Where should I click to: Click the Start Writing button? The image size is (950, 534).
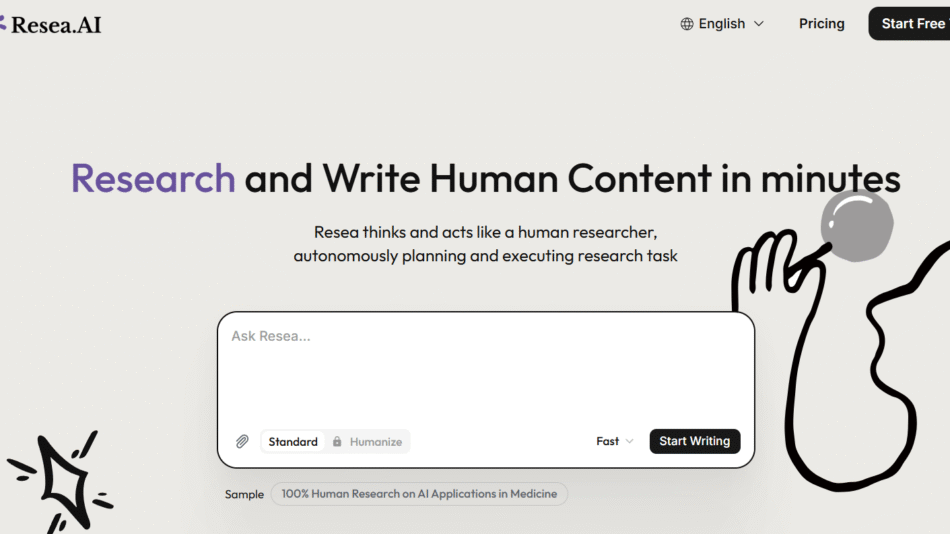coord(694,441)
